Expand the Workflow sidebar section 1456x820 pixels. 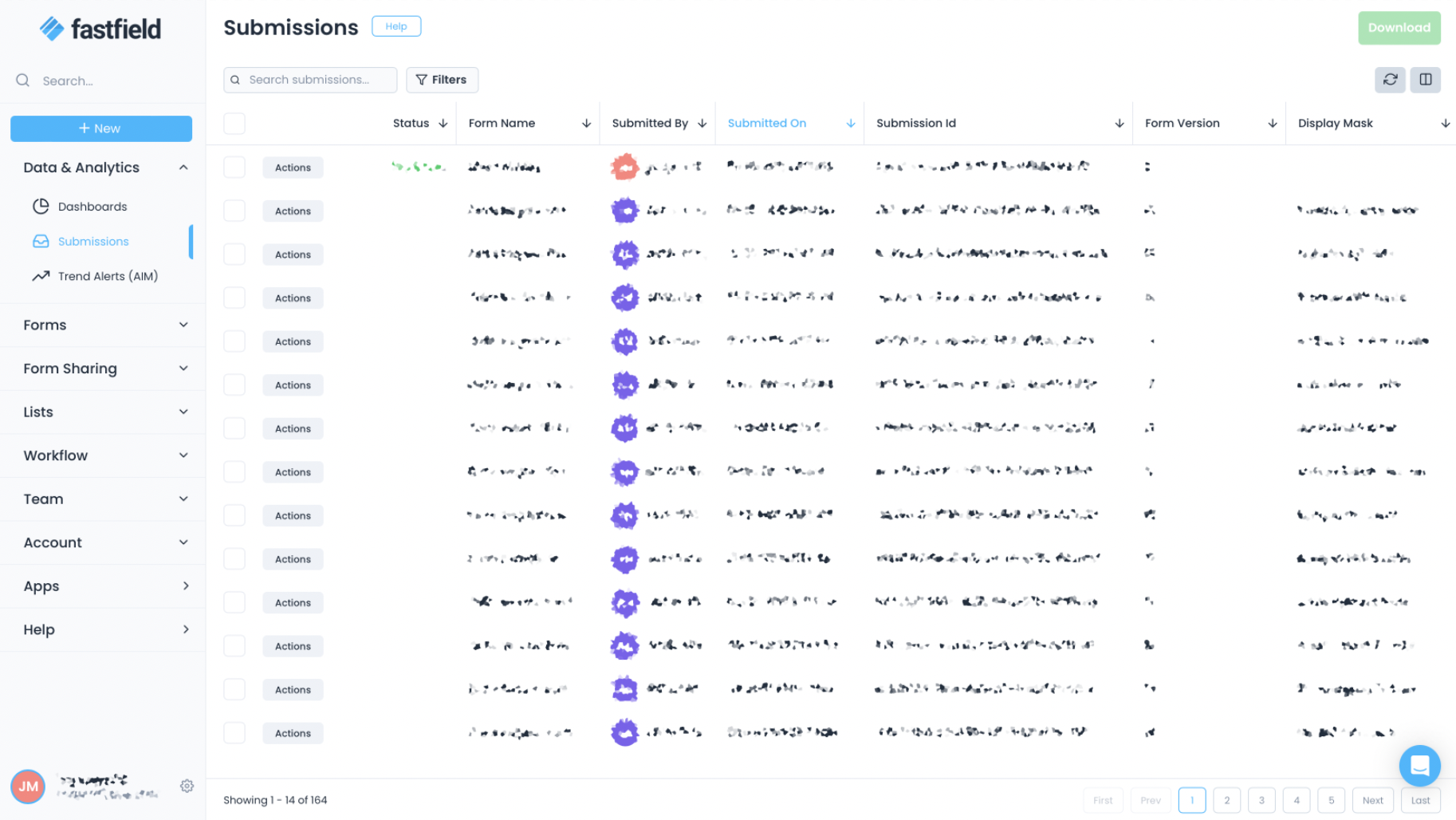(x=102, y=455)
